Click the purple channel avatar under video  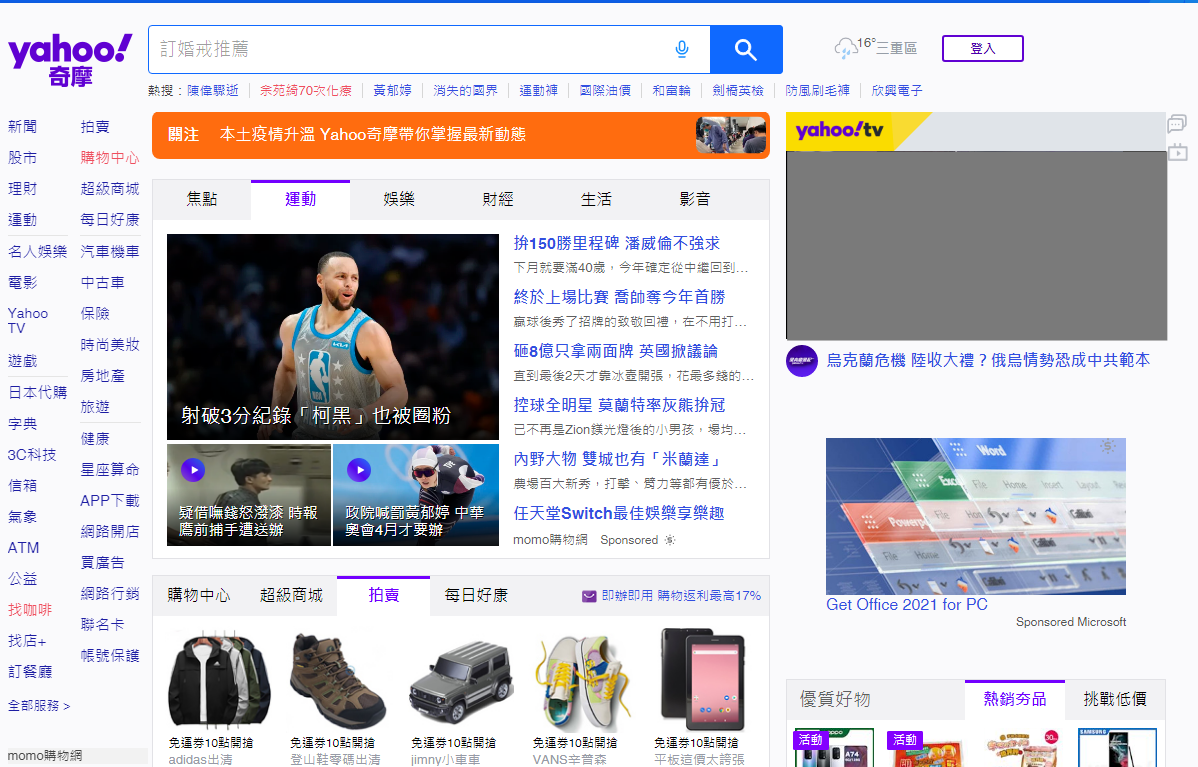click(x=801, y=361)
